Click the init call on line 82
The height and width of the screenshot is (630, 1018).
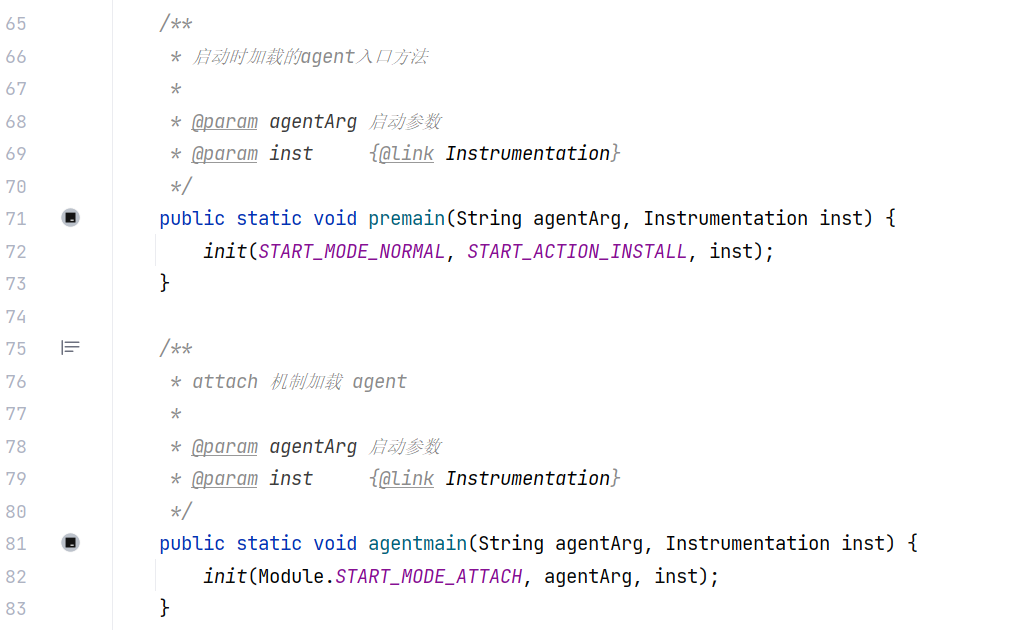point(225,575)
